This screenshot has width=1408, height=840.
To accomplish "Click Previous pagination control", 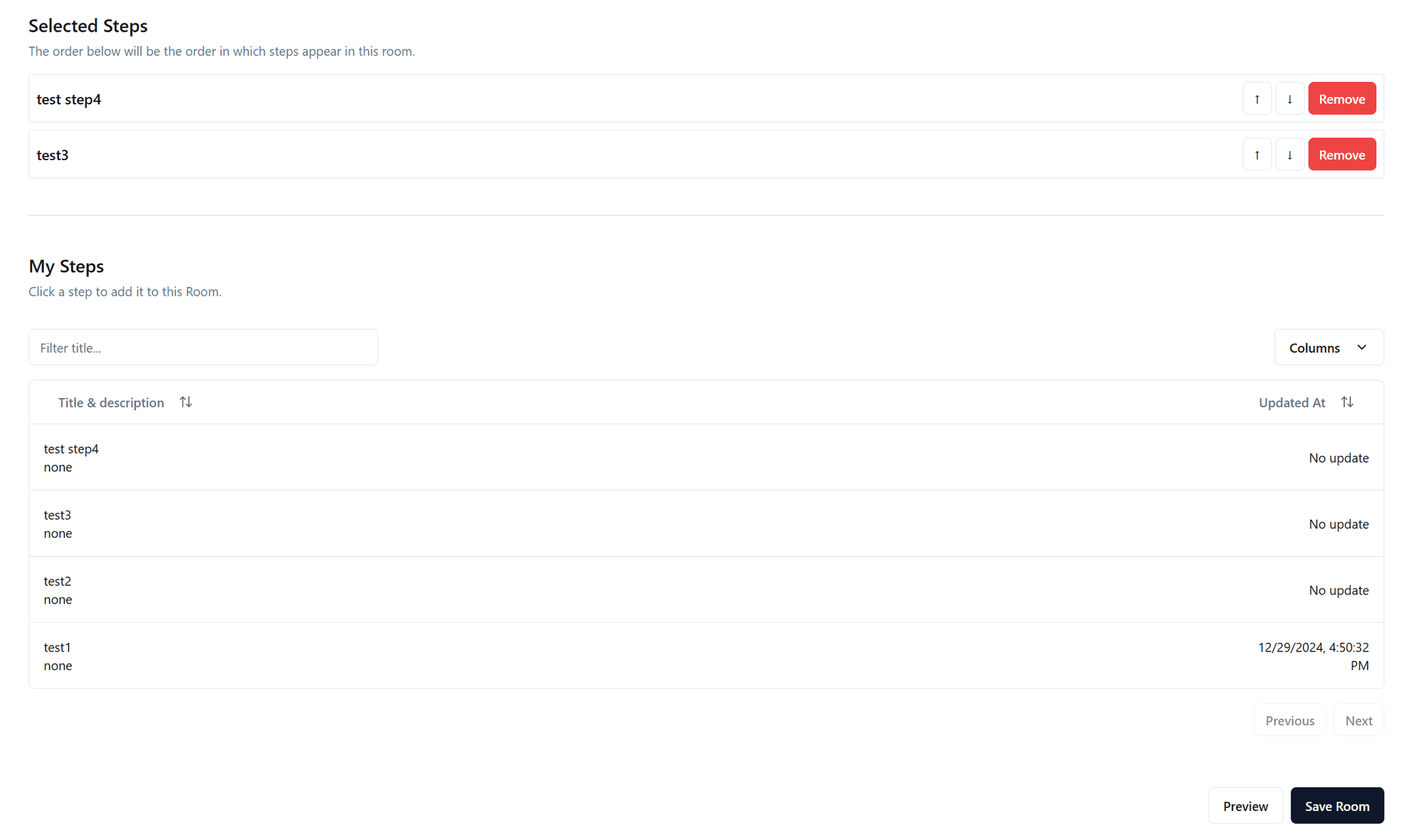I will click(1290, 720).
